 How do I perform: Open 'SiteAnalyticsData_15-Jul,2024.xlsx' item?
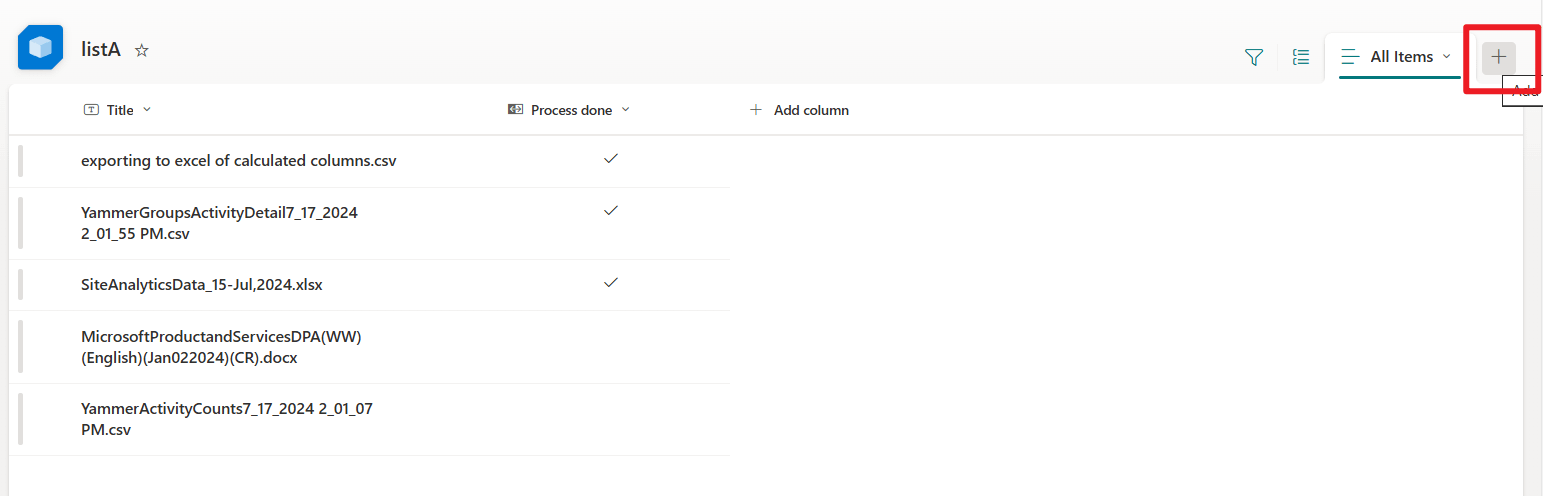[x=202, y=285]
